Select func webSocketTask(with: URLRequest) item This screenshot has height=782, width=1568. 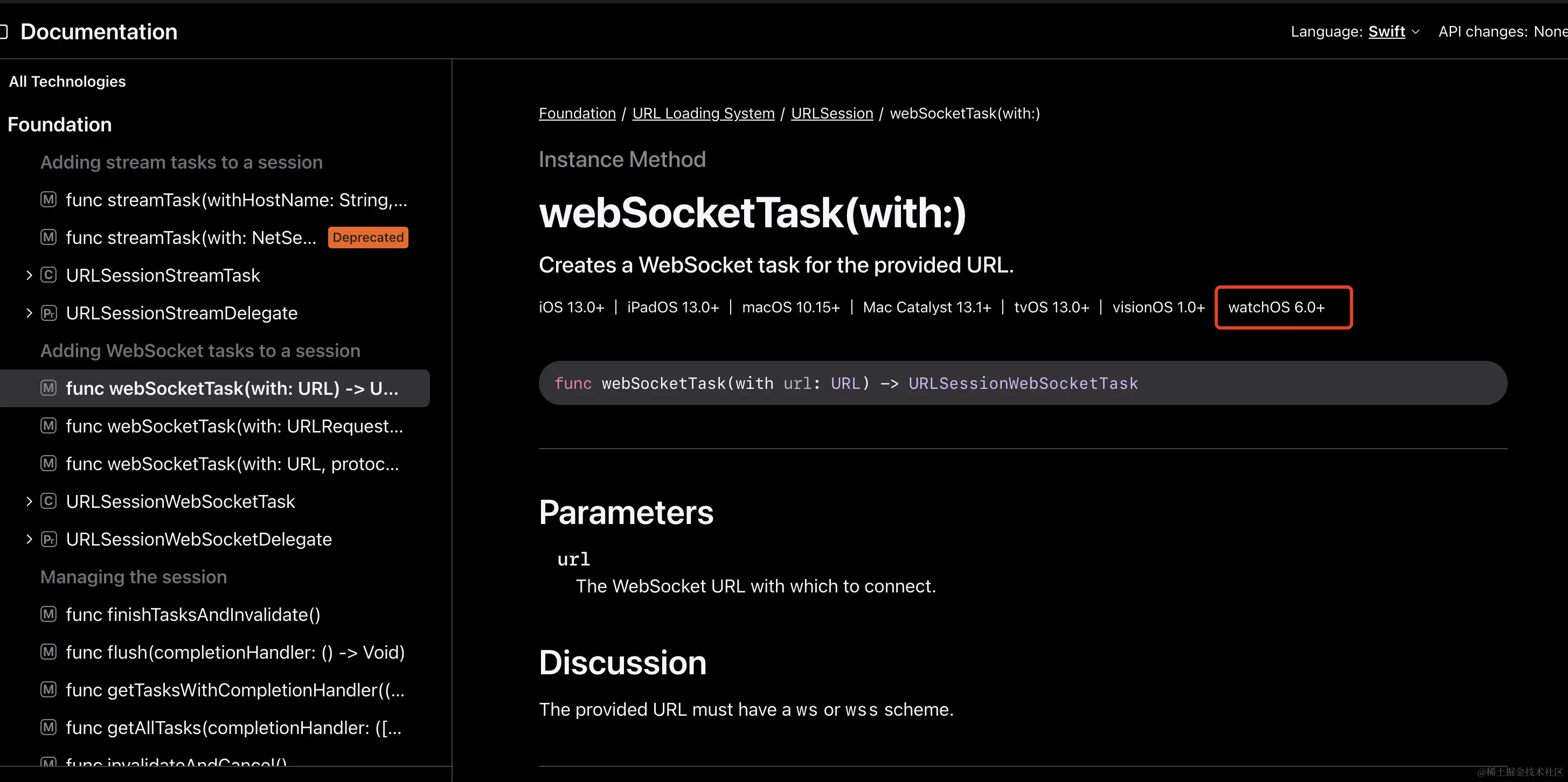tap(234, 426)
